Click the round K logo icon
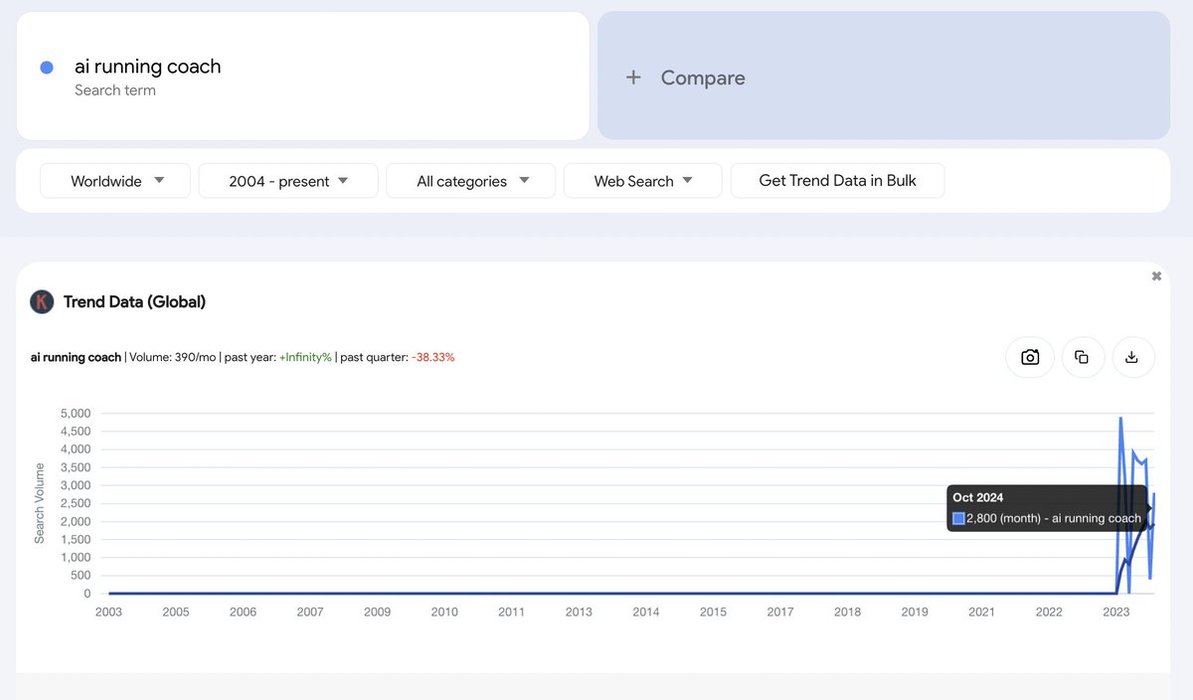Screen dimensions: 1193x700 point(42,302)
